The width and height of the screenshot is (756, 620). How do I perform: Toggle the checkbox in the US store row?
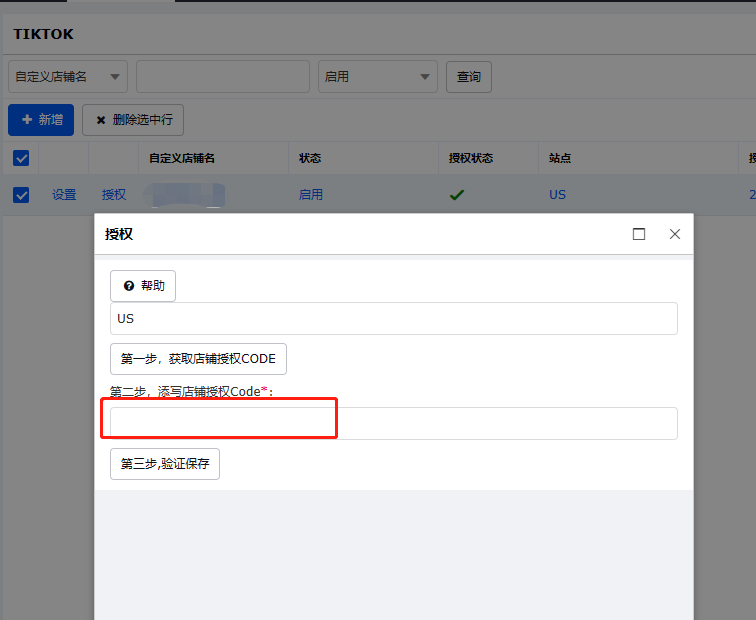click(21, 195)
